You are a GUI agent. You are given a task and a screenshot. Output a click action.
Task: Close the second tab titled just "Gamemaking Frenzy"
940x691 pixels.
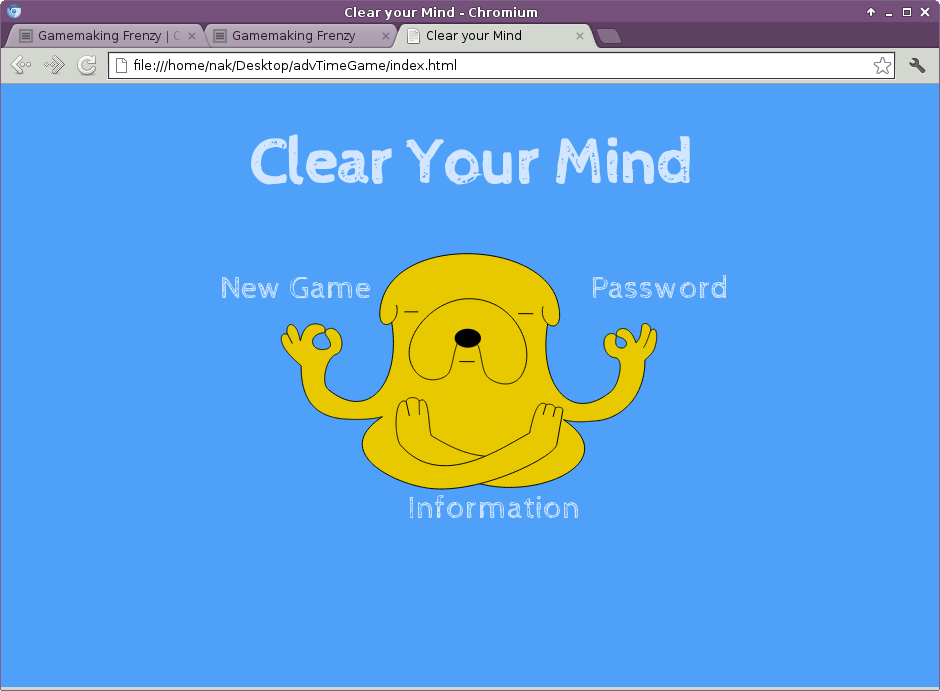tap(386, 36)
